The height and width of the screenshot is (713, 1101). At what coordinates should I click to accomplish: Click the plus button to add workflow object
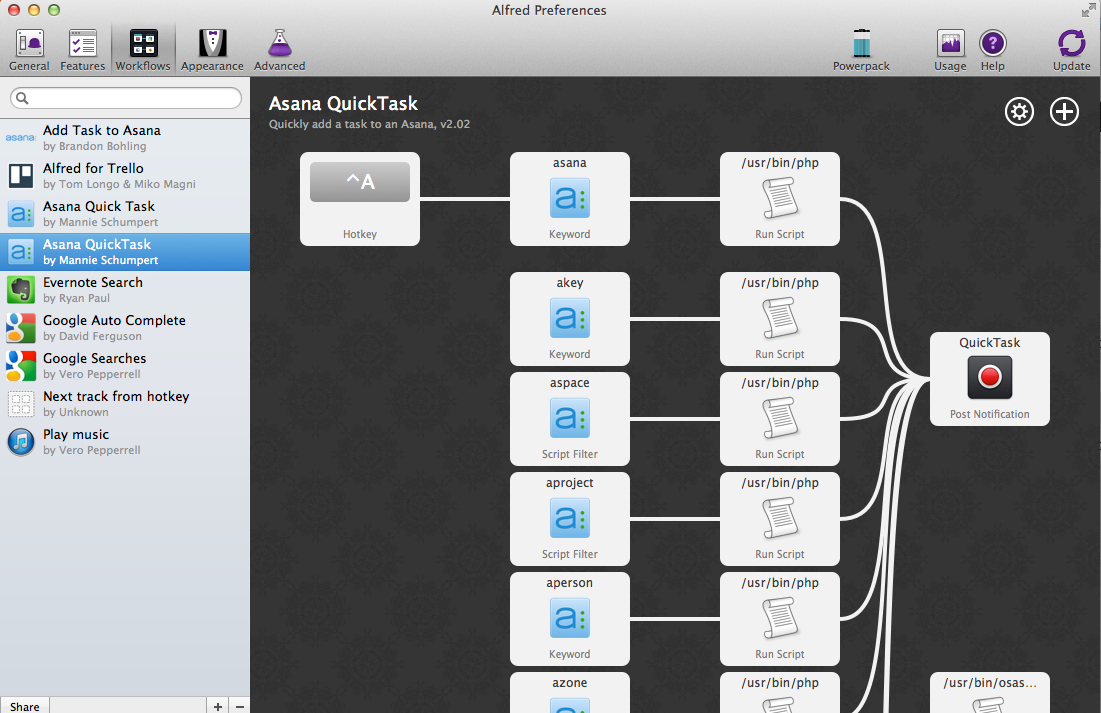tap(1064, 112)
